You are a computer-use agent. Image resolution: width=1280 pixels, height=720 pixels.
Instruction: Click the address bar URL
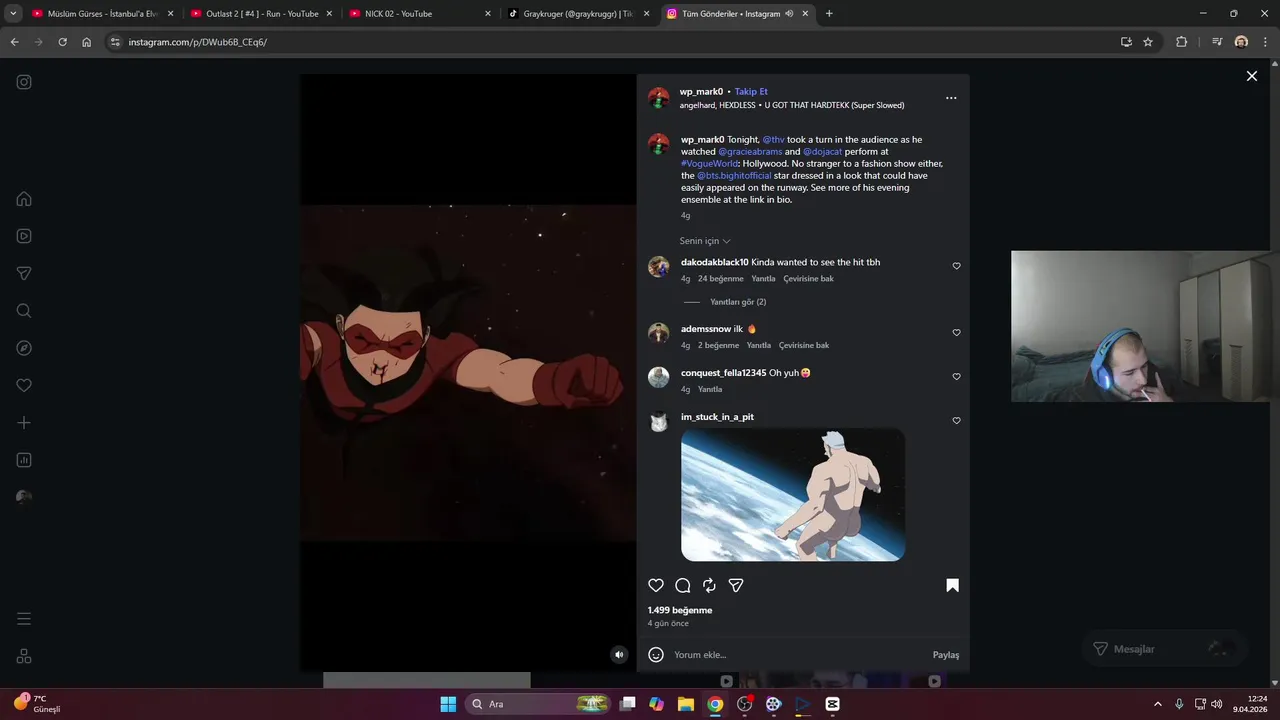[x=197, y=42]
